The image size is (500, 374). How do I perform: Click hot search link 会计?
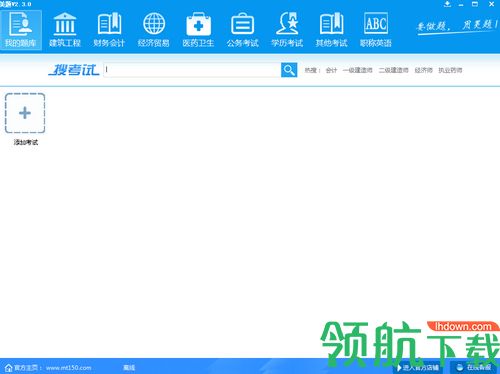[331, 70]
